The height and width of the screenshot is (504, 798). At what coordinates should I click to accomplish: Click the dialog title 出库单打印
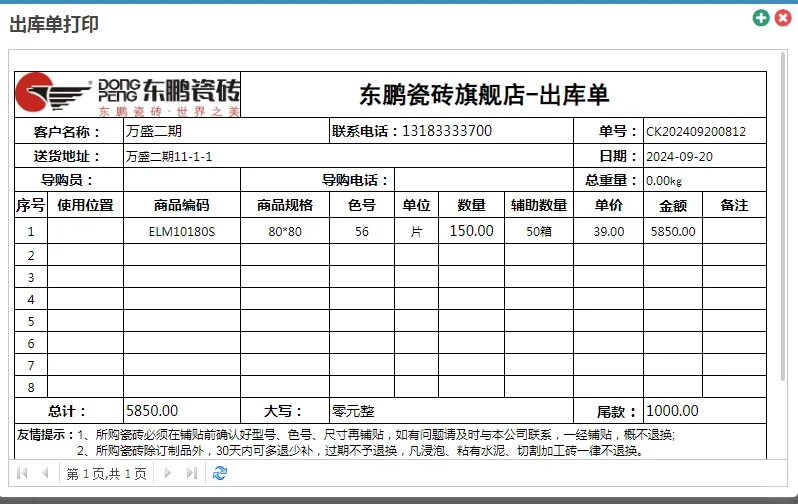click(54, 24)
